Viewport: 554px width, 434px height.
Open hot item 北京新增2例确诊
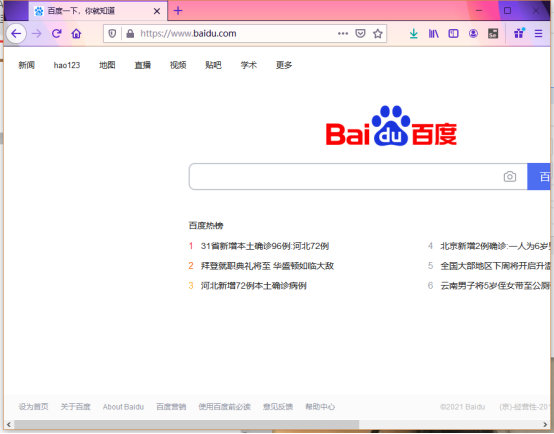(x=495, y=246)
